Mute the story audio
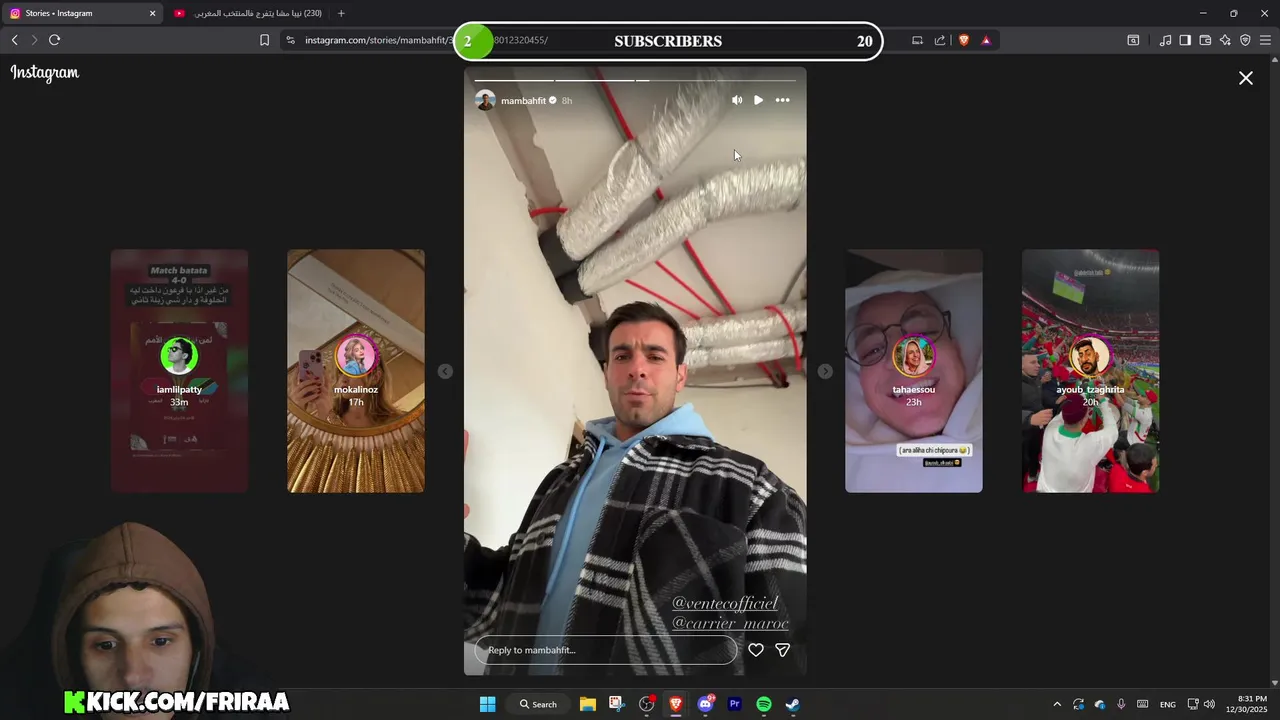The height and width of the screenshot is (720, 1280). 737,100
